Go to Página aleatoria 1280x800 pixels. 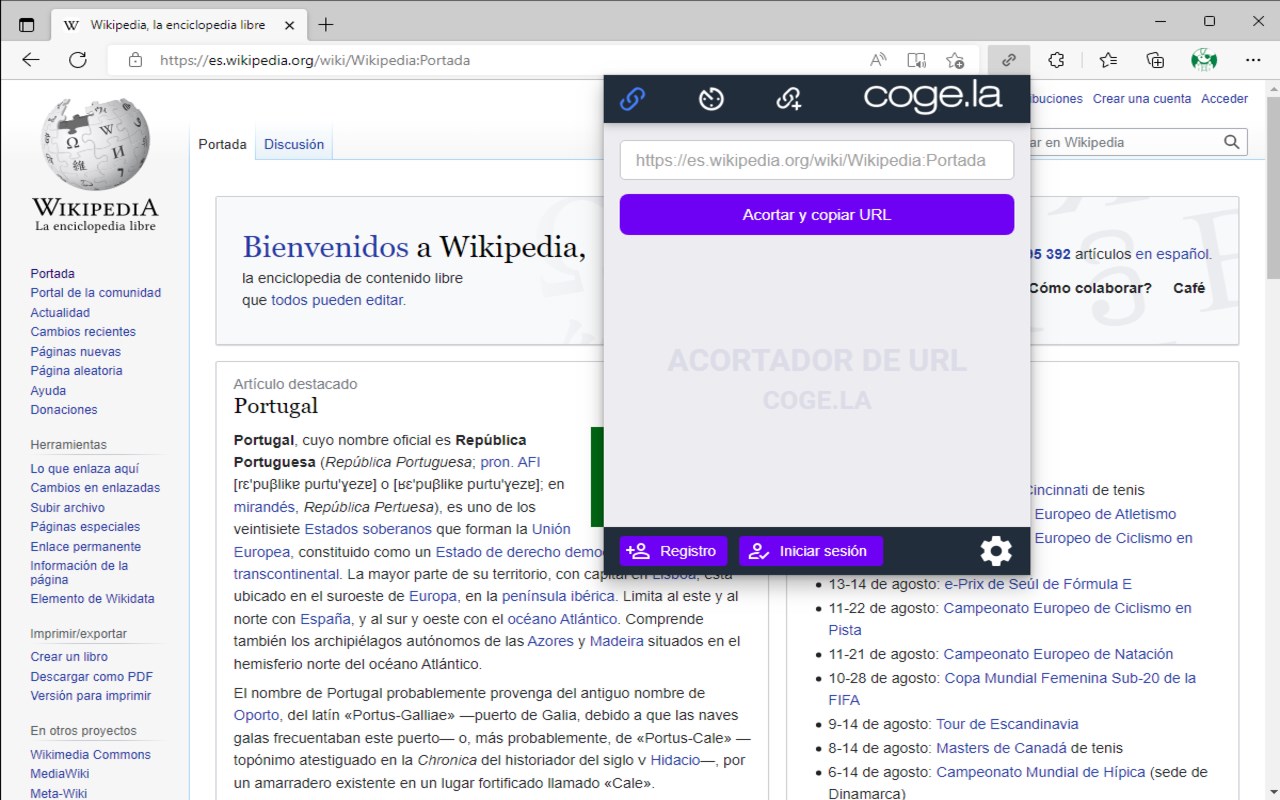77,371
